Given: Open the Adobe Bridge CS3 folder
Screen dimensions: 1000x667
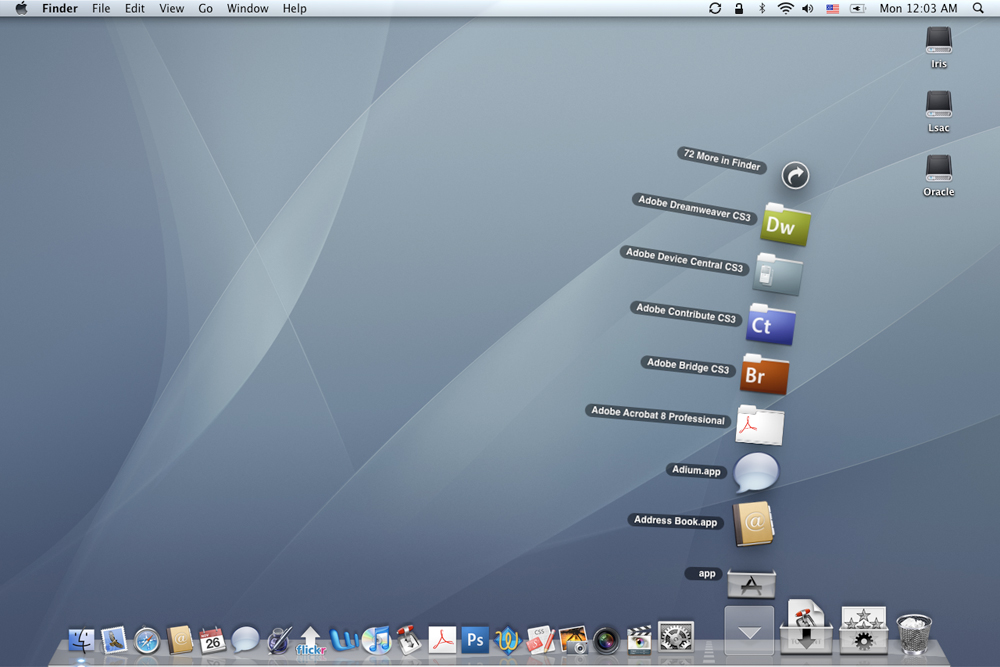Looking at the screenshot, I should pyautogui.click(x=765, y=374).
